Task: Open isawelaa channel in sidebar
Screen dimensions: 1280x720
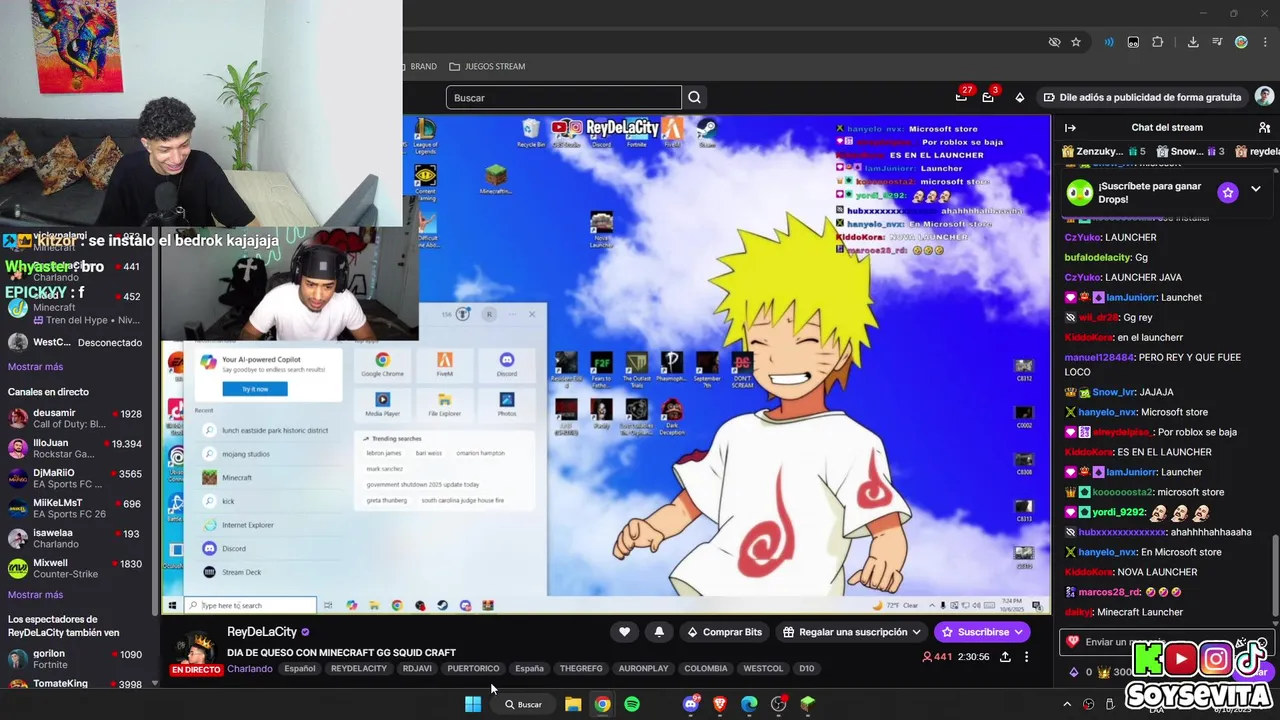Action: coord(76,538)
